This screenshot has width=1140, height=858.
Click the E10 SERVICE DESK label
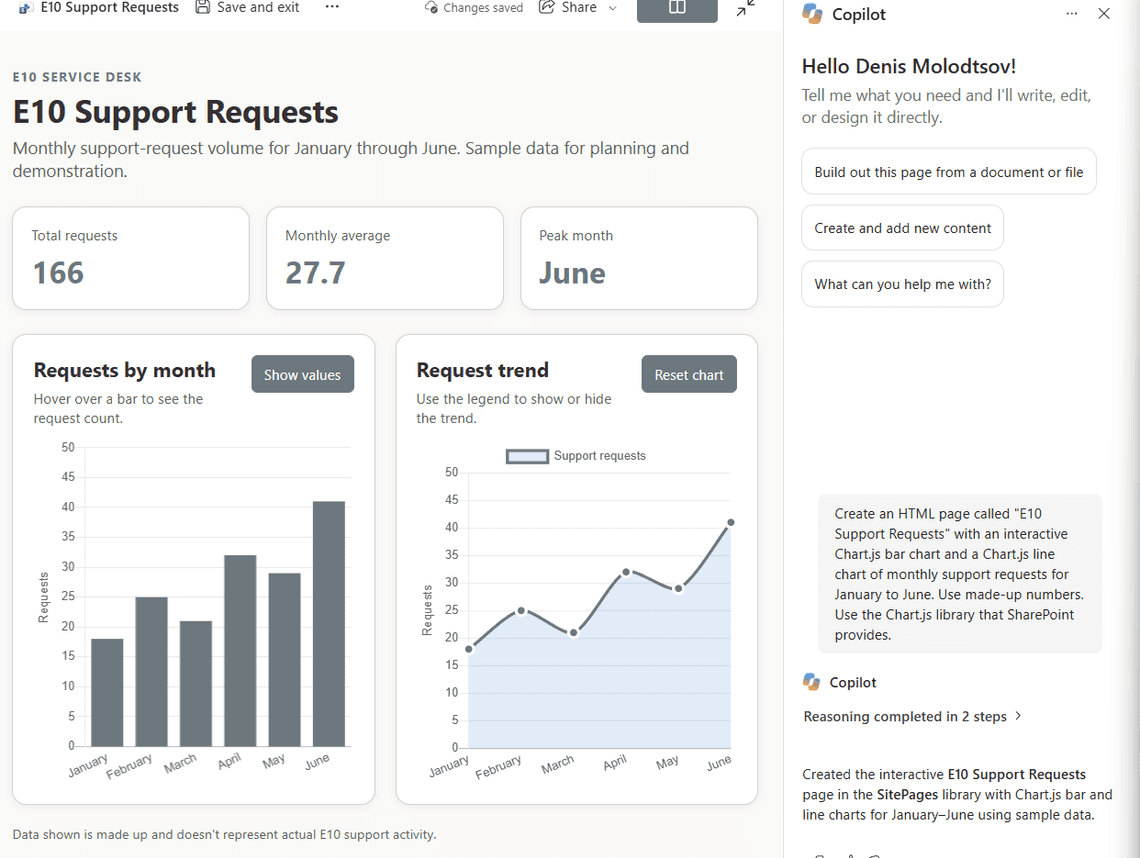(77, 77)
